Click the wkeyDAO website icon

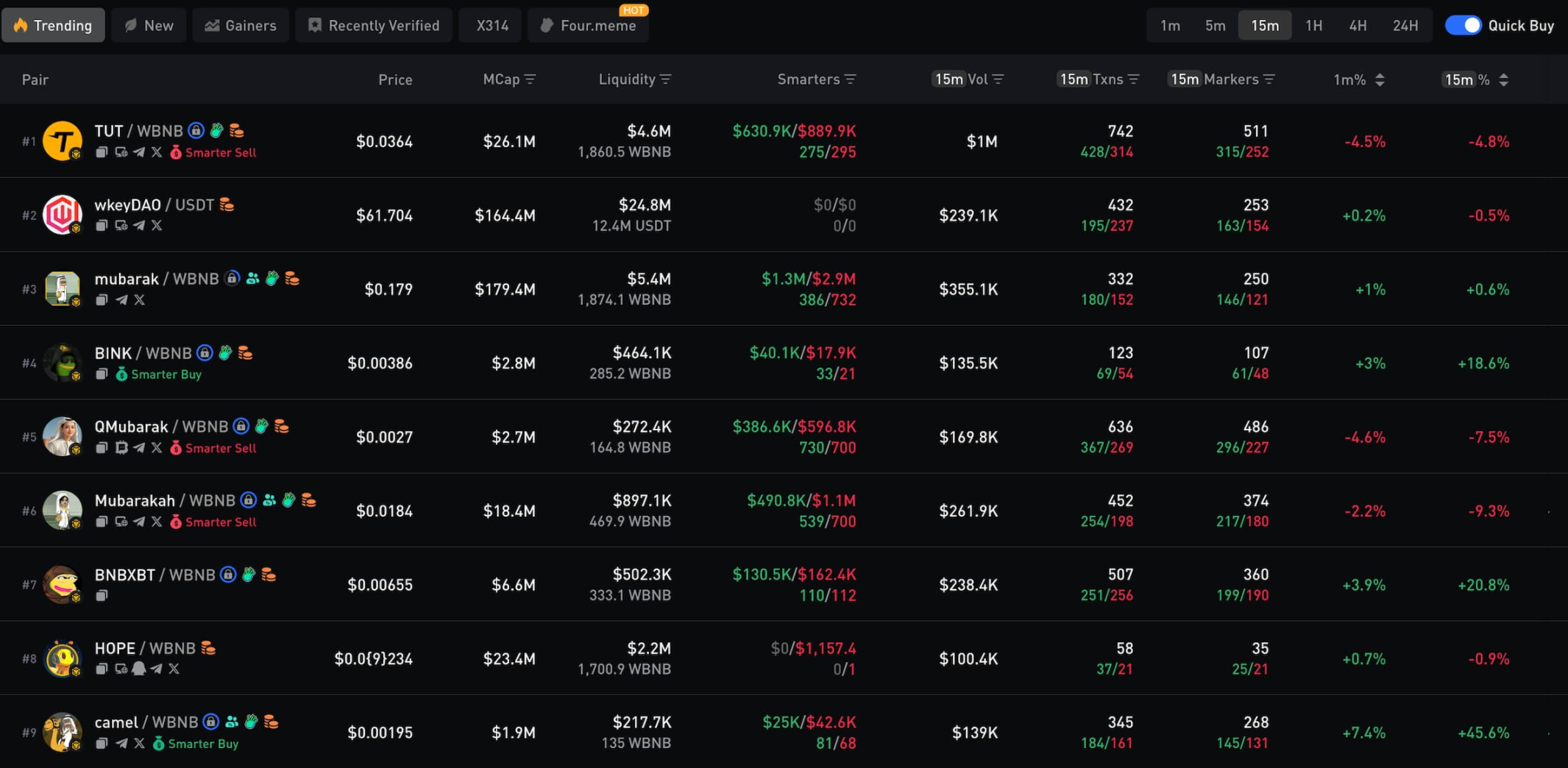click(121, 226)
